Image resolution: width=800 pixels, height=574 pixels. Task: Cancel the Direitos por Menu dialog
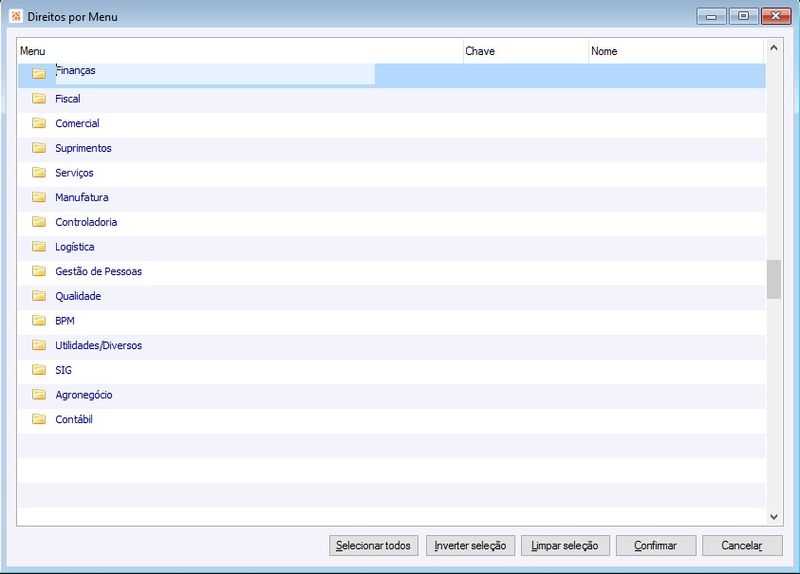click(742, 545)
